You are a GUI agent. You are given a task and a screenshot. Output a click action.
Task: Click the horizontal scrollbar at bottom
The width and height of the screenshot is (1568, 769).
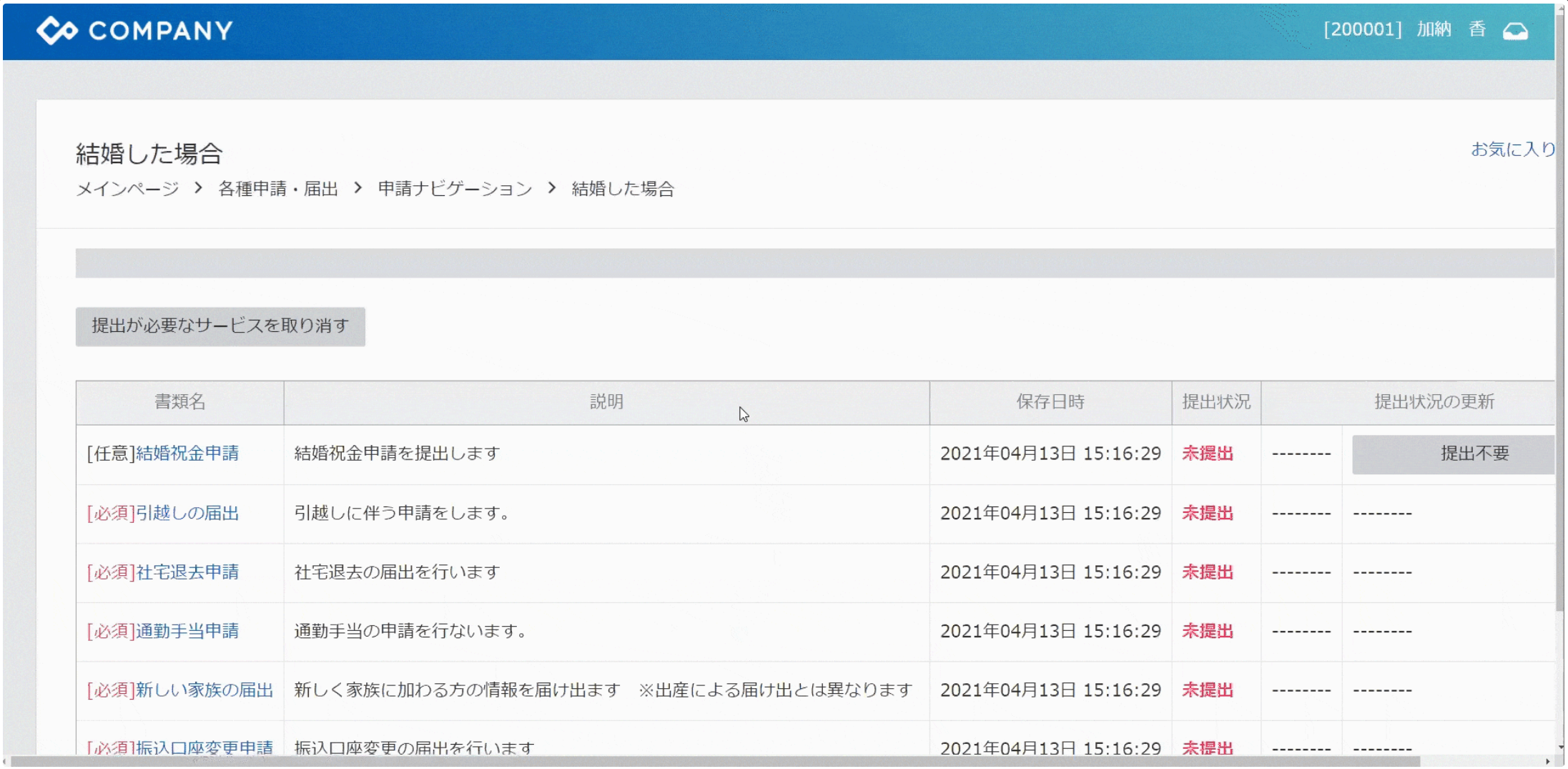715,761
